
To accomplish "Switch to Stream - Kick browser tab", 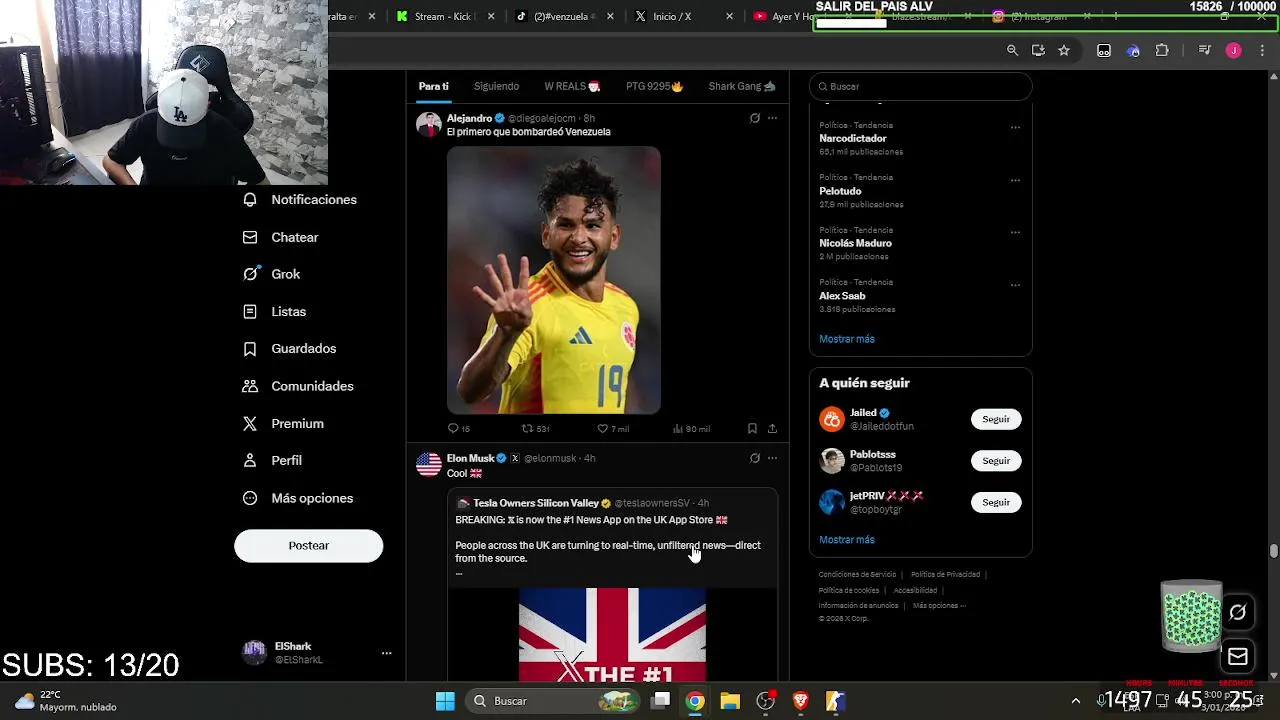I will pos(444,17).
